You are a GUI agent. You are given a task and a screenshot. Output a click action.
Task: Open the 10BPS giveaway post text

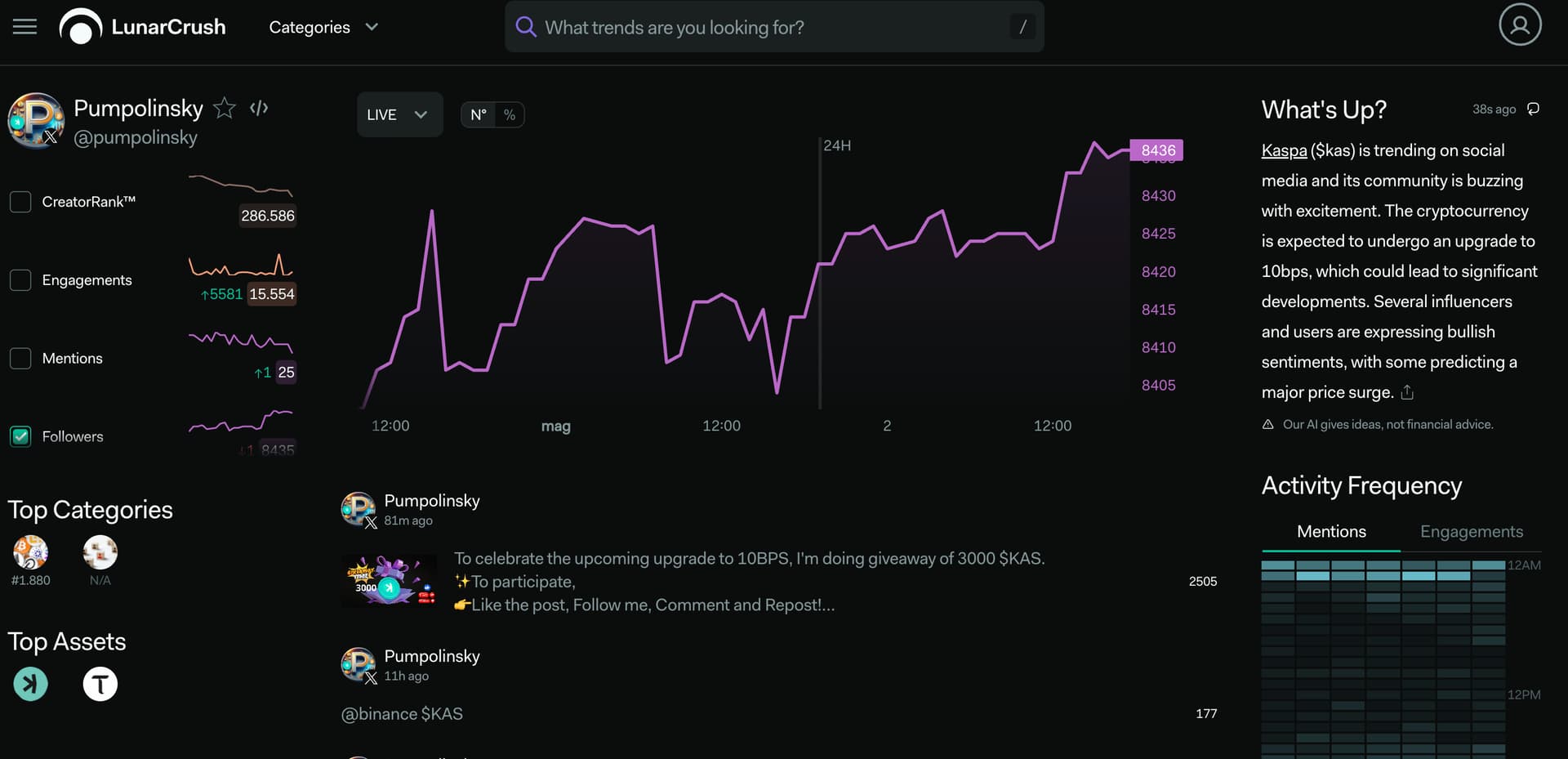pyautogui.click(x=749, y=582)
